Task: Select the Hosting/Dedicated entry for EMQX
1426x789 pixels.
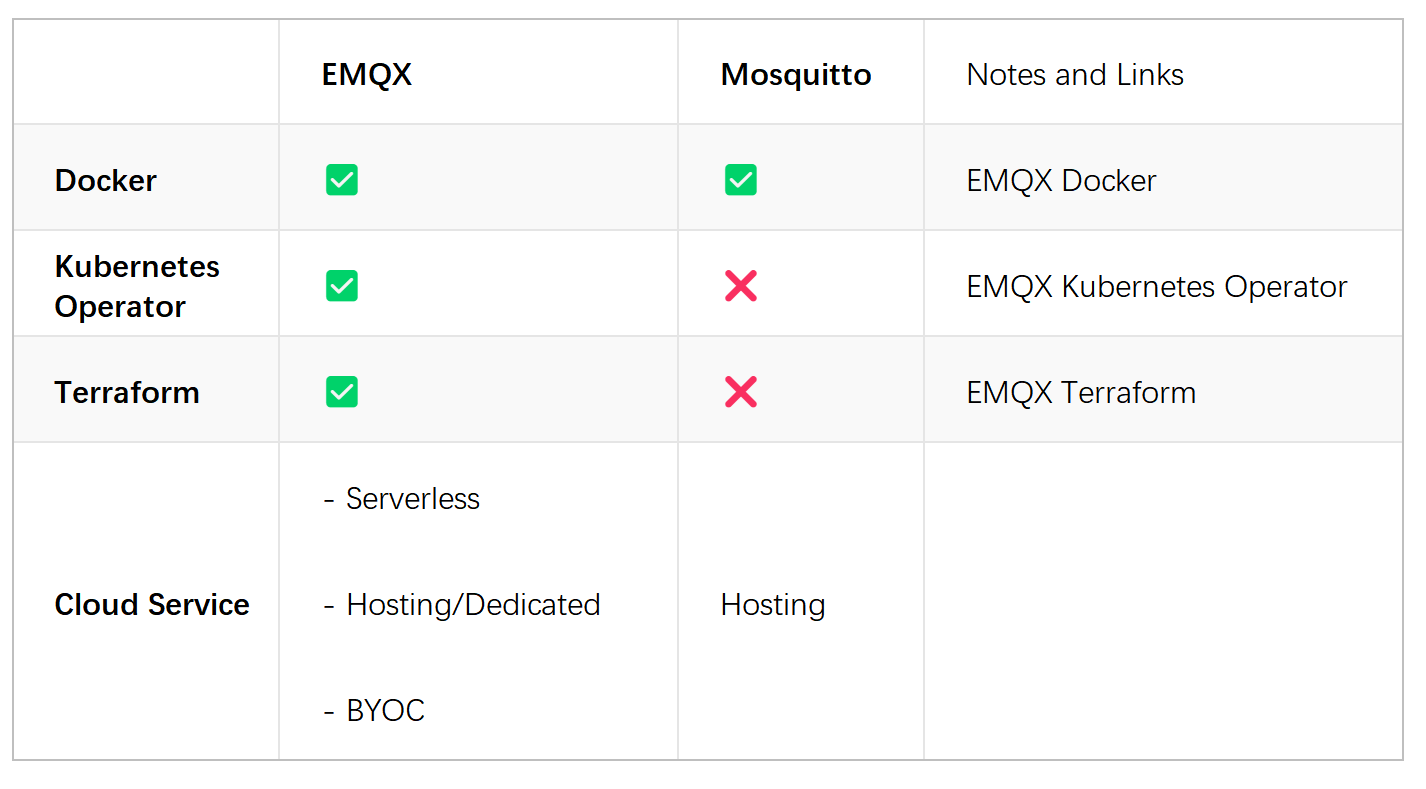Action: [472, 605]
